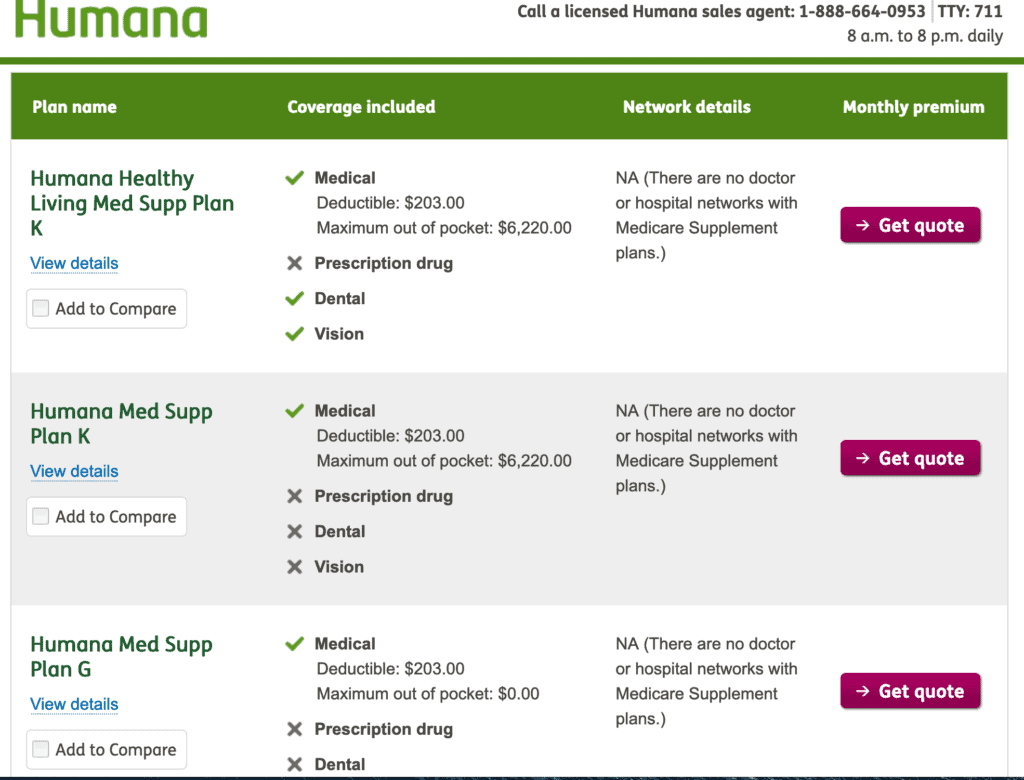
Task: Click checkmark icon next to Vision in first plan
Action: [294, 334]
